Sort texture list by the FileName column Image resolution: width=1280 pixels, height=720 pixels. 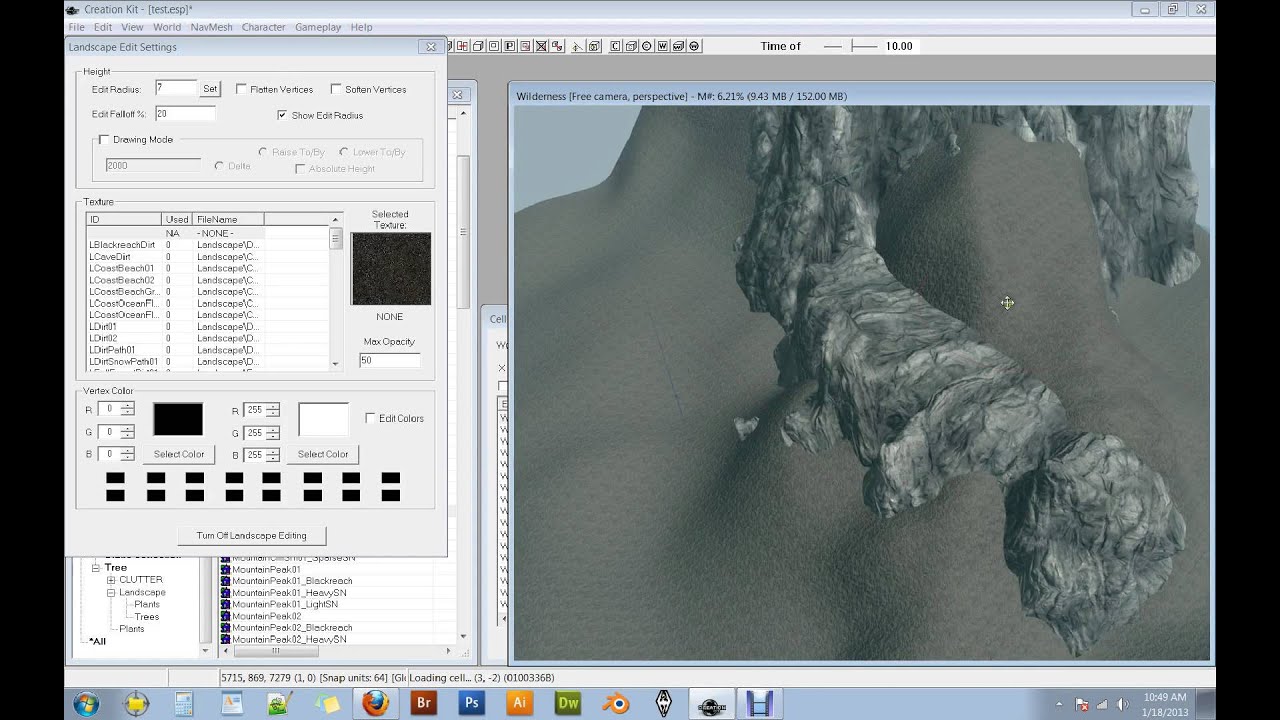[228, 219]
